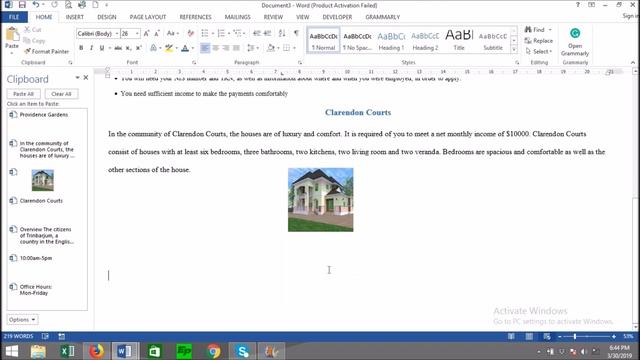Click the Decrease Indent icon
The width and height of the screenshot is (640, 360).
(x=257, y=33)
